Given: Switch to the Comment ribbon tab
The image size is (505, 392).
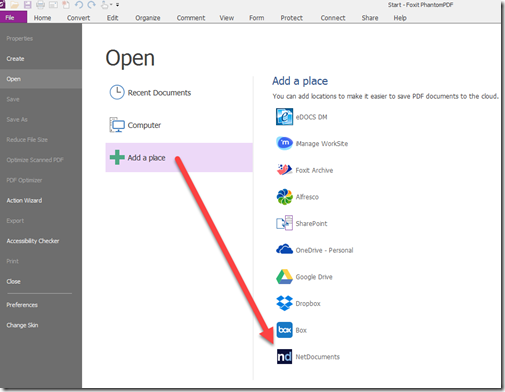Looking at the screenshot, I should [x=191, y=18].
